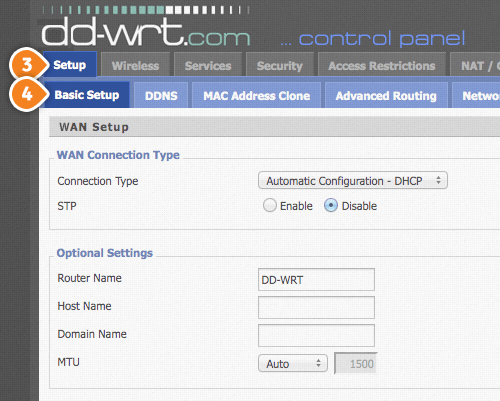Click the WAN Setup section header
Screen dimensions: 500x401
click(274, 127)
